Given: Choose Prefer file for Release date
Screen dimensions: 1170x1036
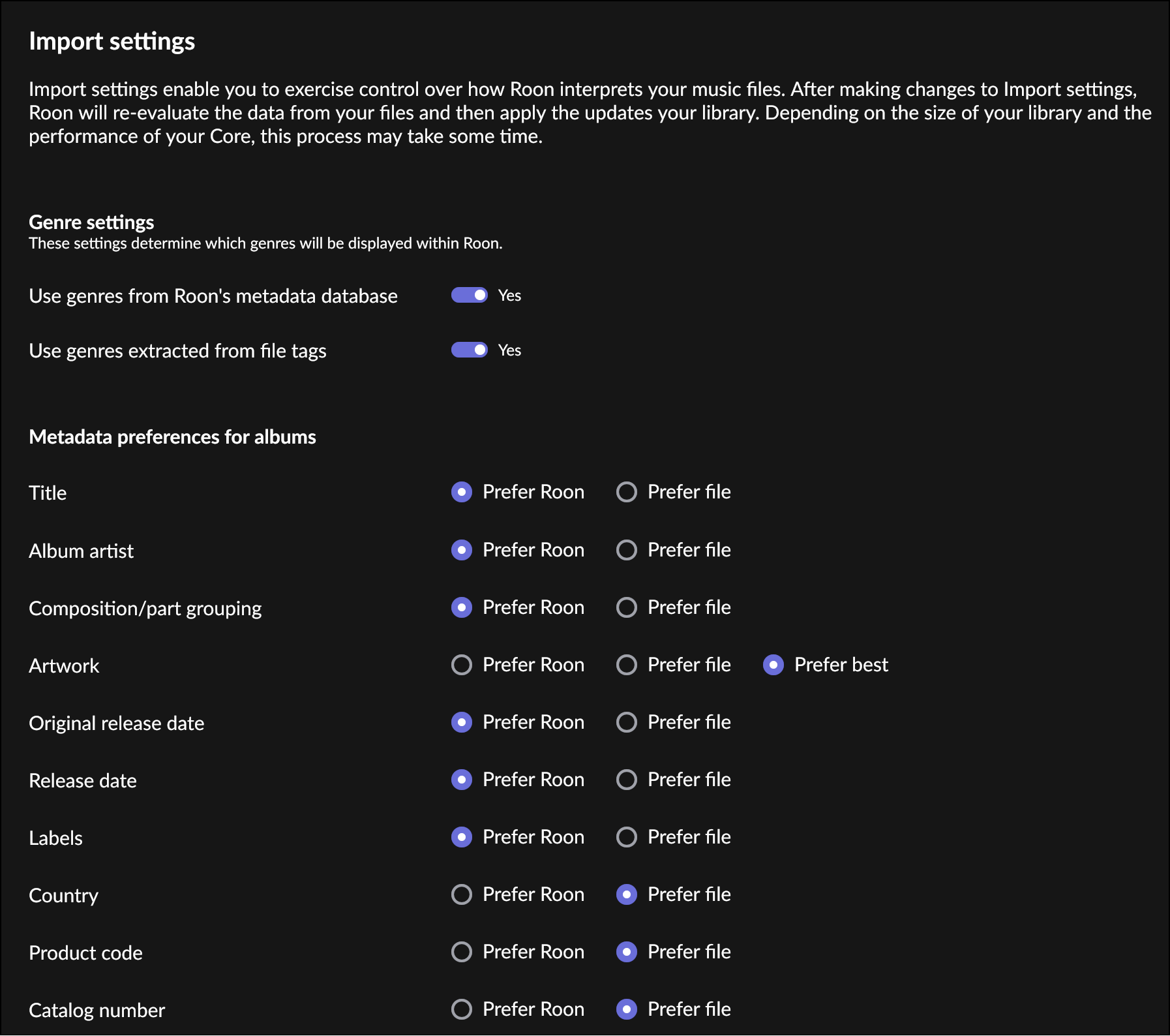Looking at the screenshot, I should [x=627, y=780].
